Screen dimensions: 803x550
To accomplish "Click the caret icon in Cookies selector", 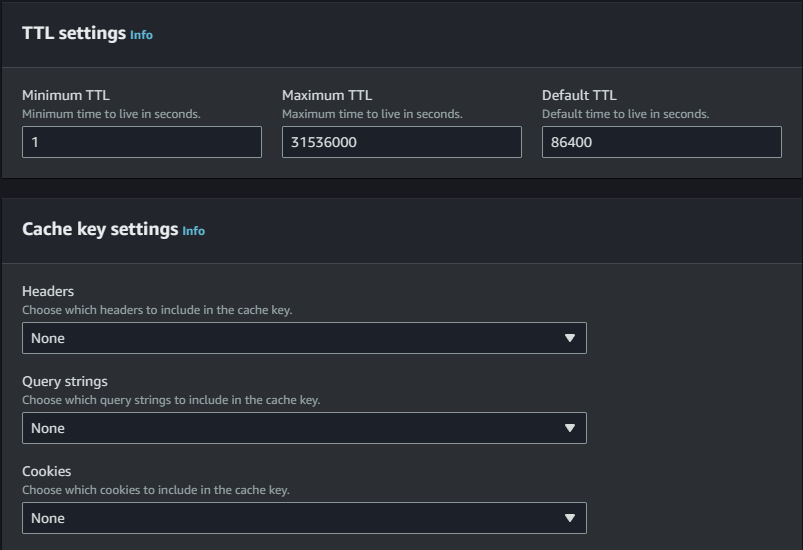I will point(569,518).
